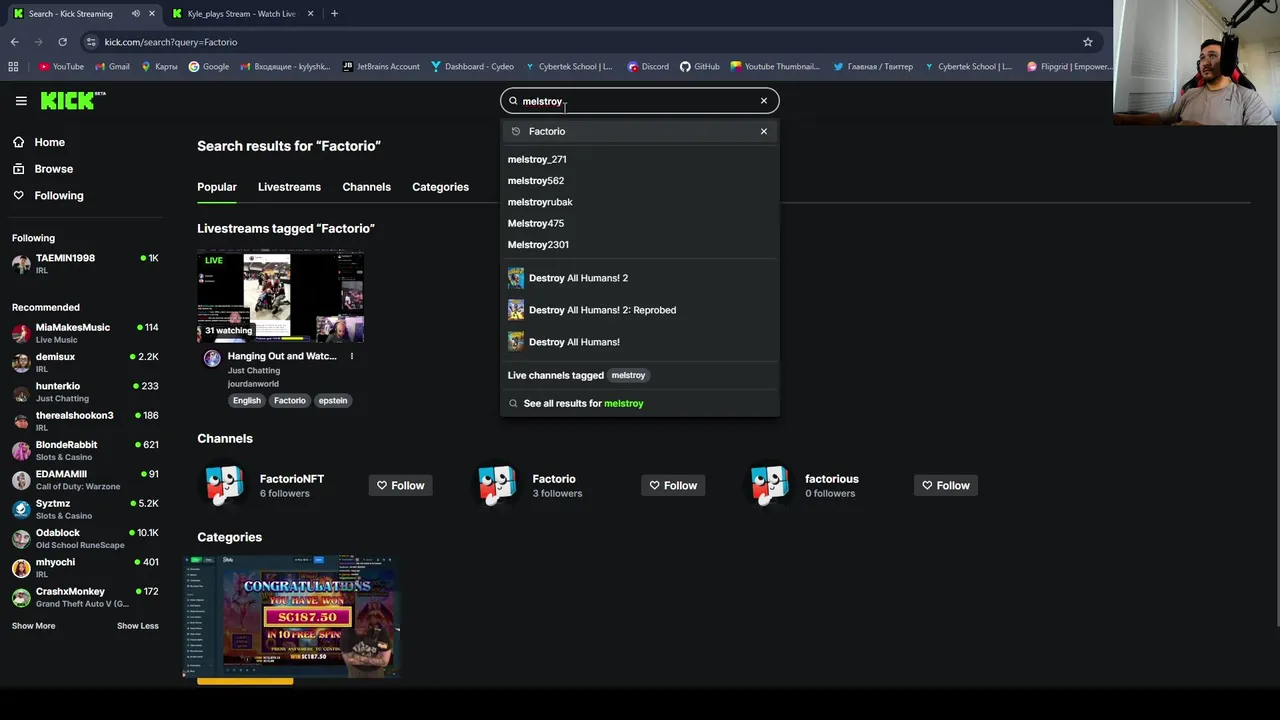Viewport: 1280px width, 720px height.
Task: Select the melstroy562 suggestion
Action: click(640, 181)
